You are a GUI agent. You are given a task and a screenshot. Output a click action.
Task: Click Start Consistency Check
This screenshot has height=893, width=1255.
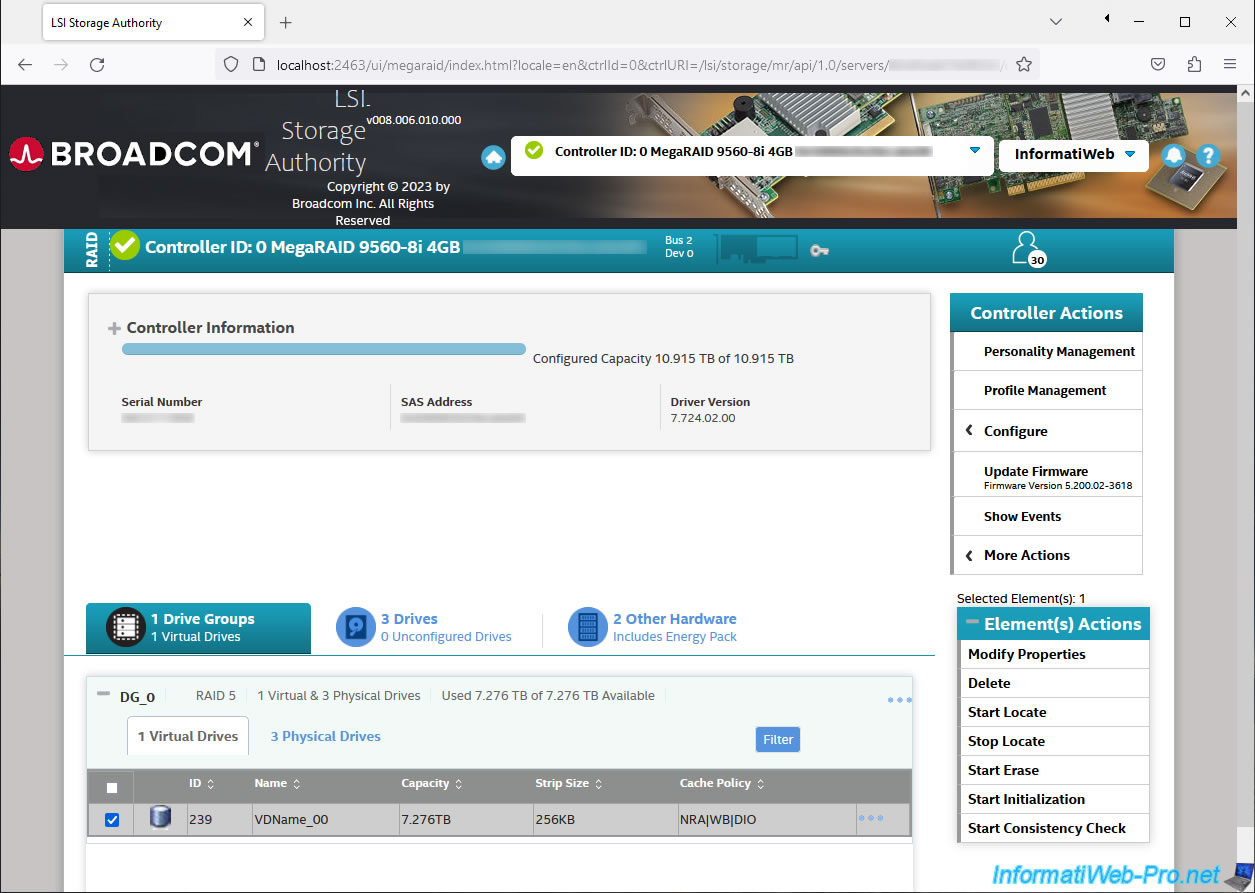[x=1054, y=828]
